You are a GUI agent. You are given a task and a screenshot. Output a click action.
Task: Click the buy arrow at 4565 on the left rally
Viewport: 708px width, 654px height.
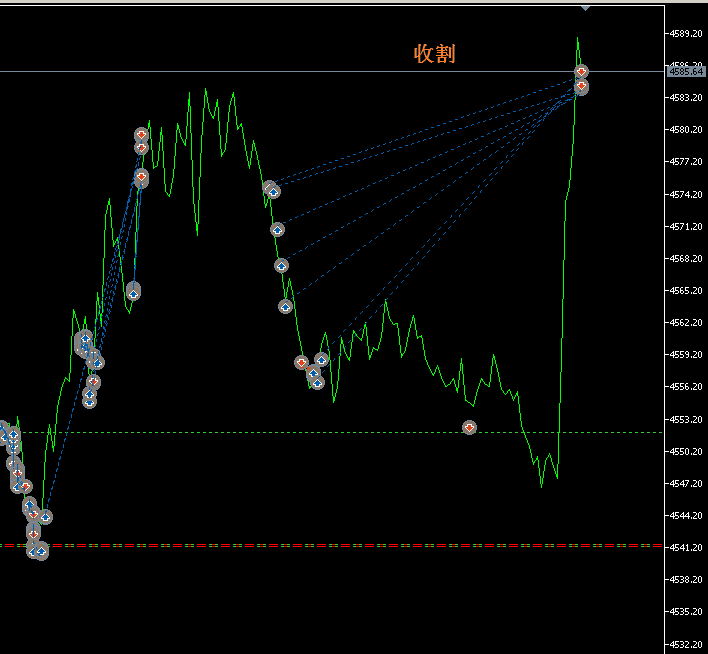133,294
